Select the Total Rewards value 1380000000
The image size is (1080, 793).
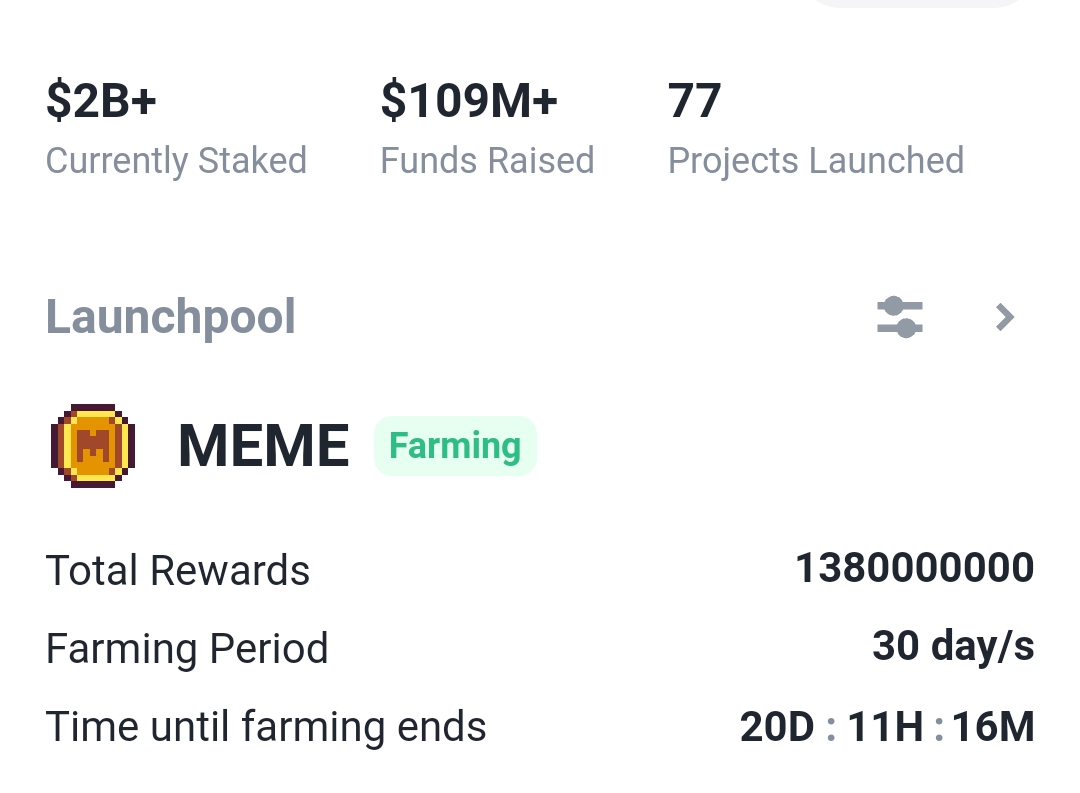point(914,567)
